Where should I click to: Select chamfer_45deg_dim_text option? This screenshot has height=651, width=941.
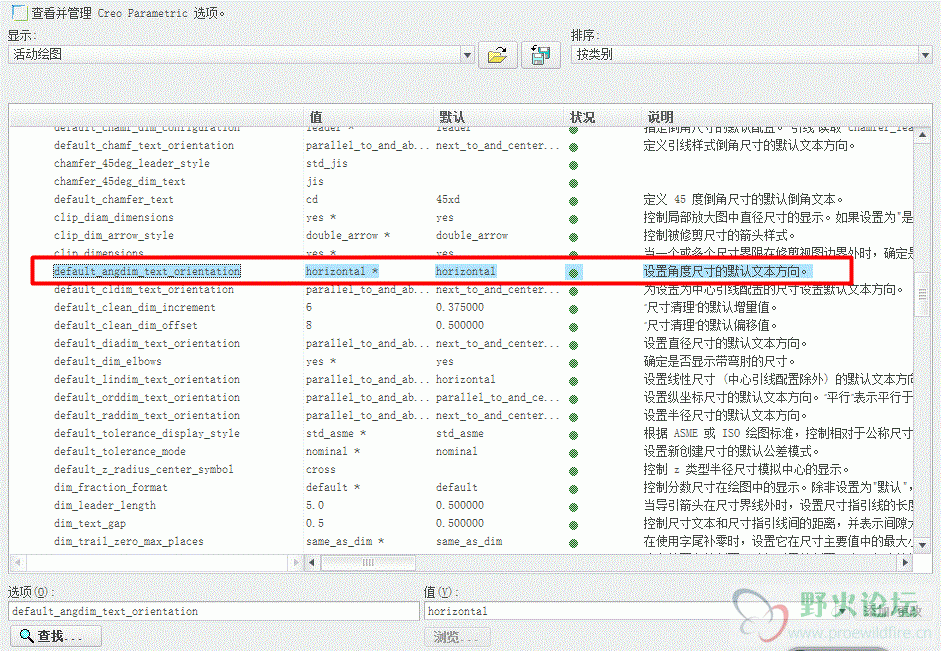(x=119, y=181)
